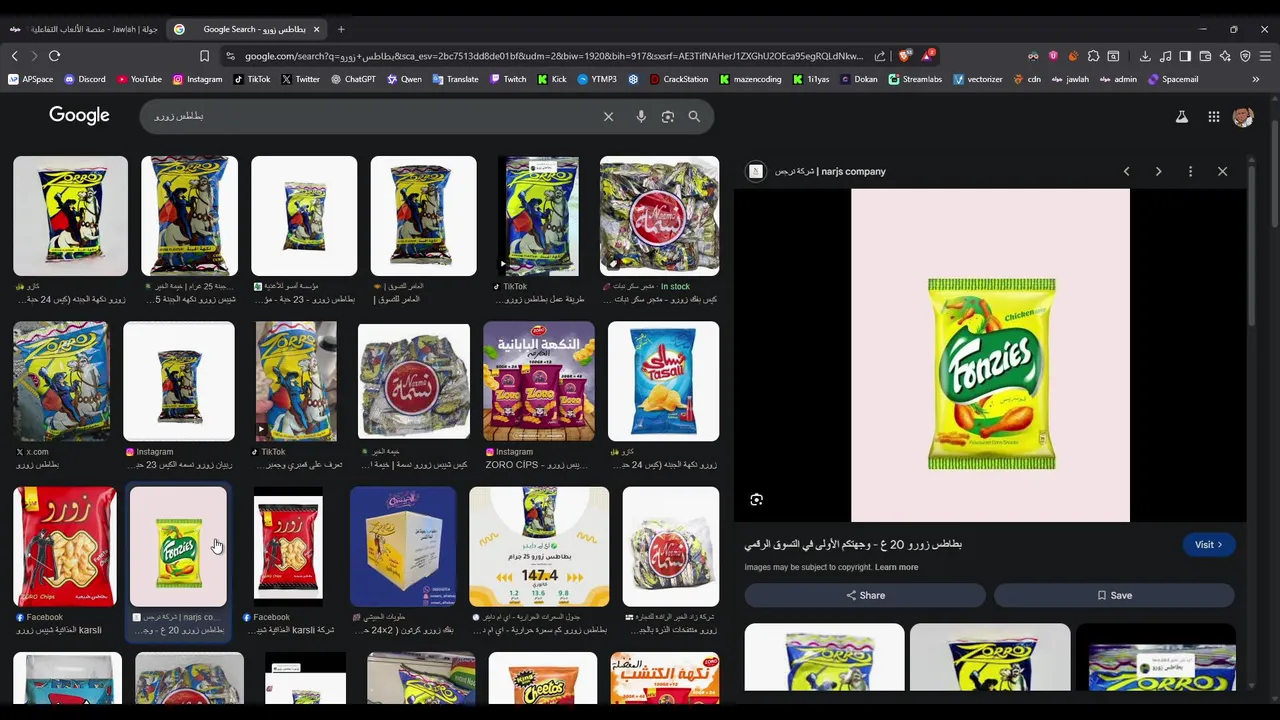Show next image in the preview panel
Image resolution: width=1280 pixels, height=720 pixels.
coord(1158,171)
